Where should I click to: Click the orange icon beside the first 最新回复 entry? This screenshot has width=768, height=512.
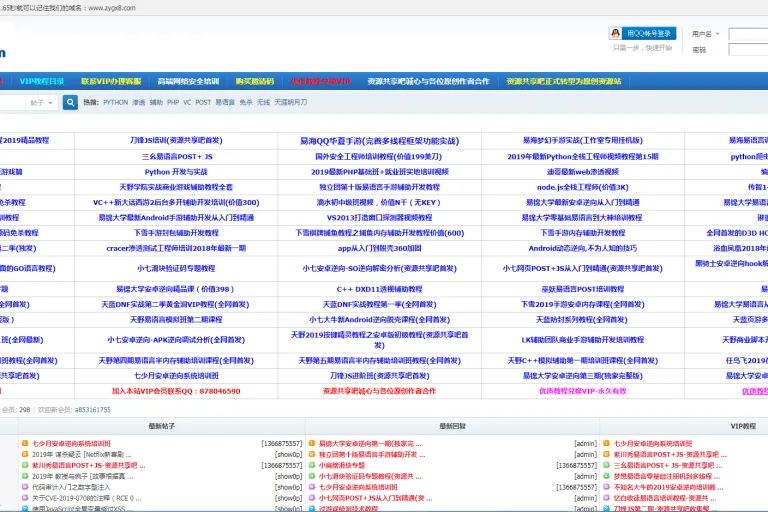[x=312, y=443]
